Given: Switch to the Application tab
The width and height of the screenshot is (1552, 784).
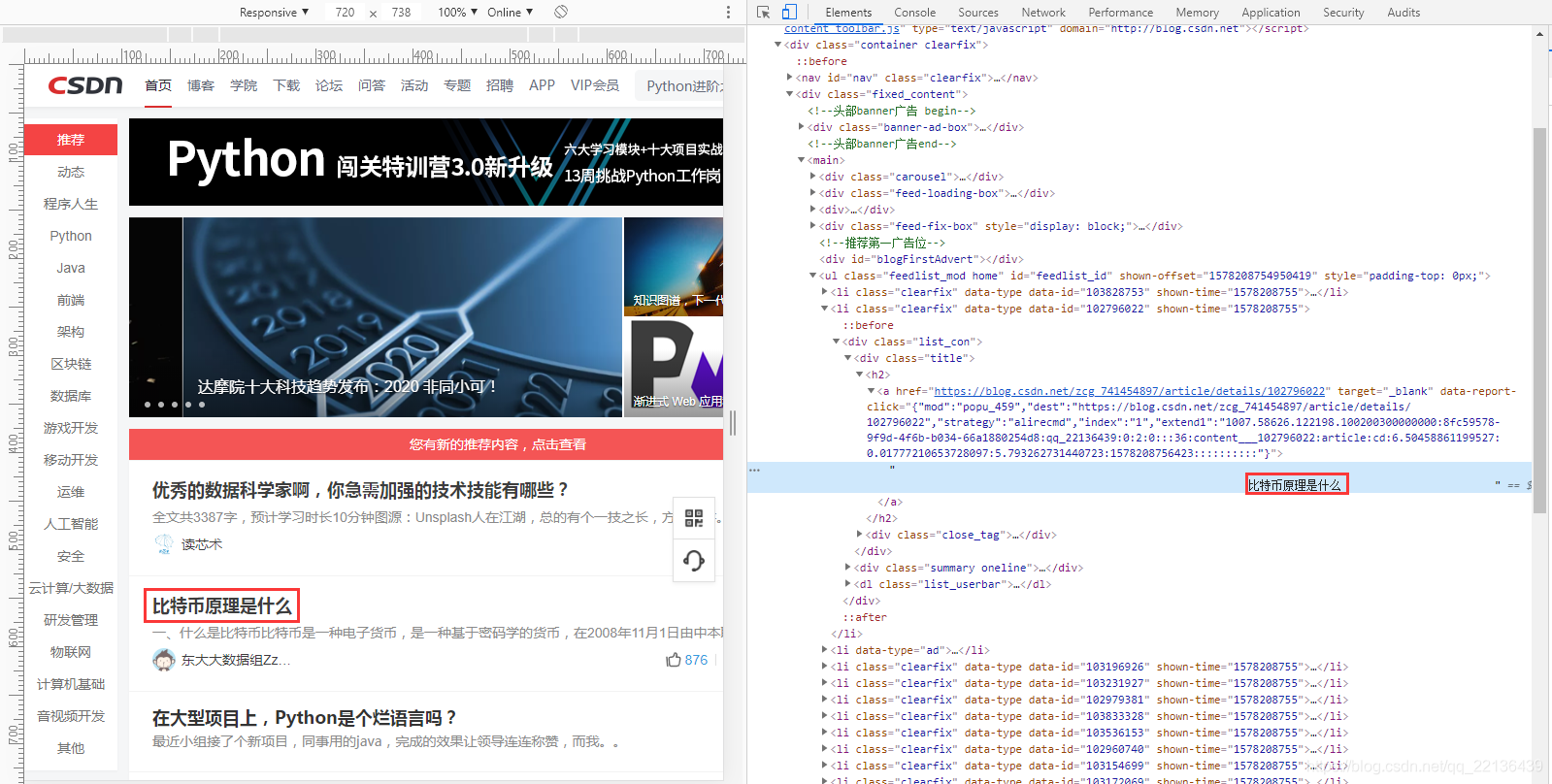Looking at the screenshot, I should pyautogui.click(x=1271, y=12).
